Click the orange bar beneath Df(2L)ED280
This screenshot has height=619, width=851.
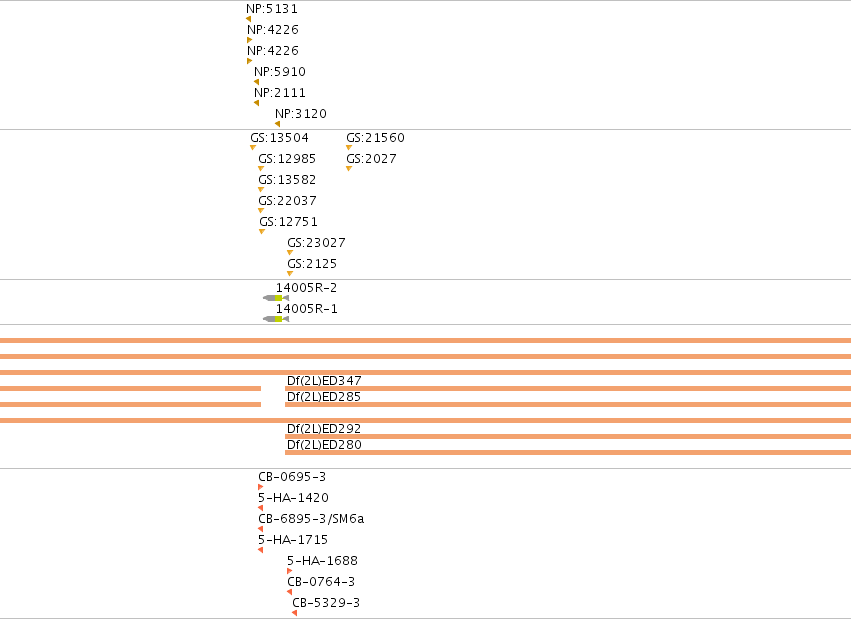pos(568,452)
